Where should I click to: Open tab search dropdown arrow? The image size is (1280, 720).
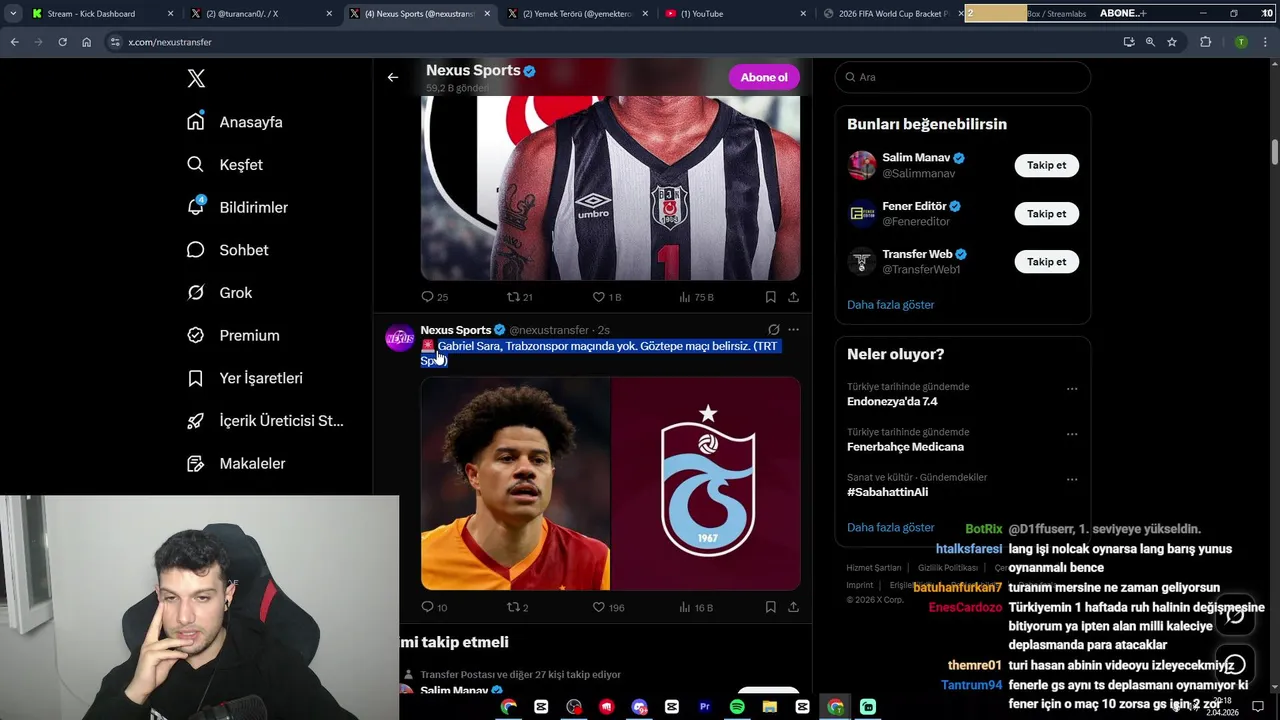[x=13, y=13]
